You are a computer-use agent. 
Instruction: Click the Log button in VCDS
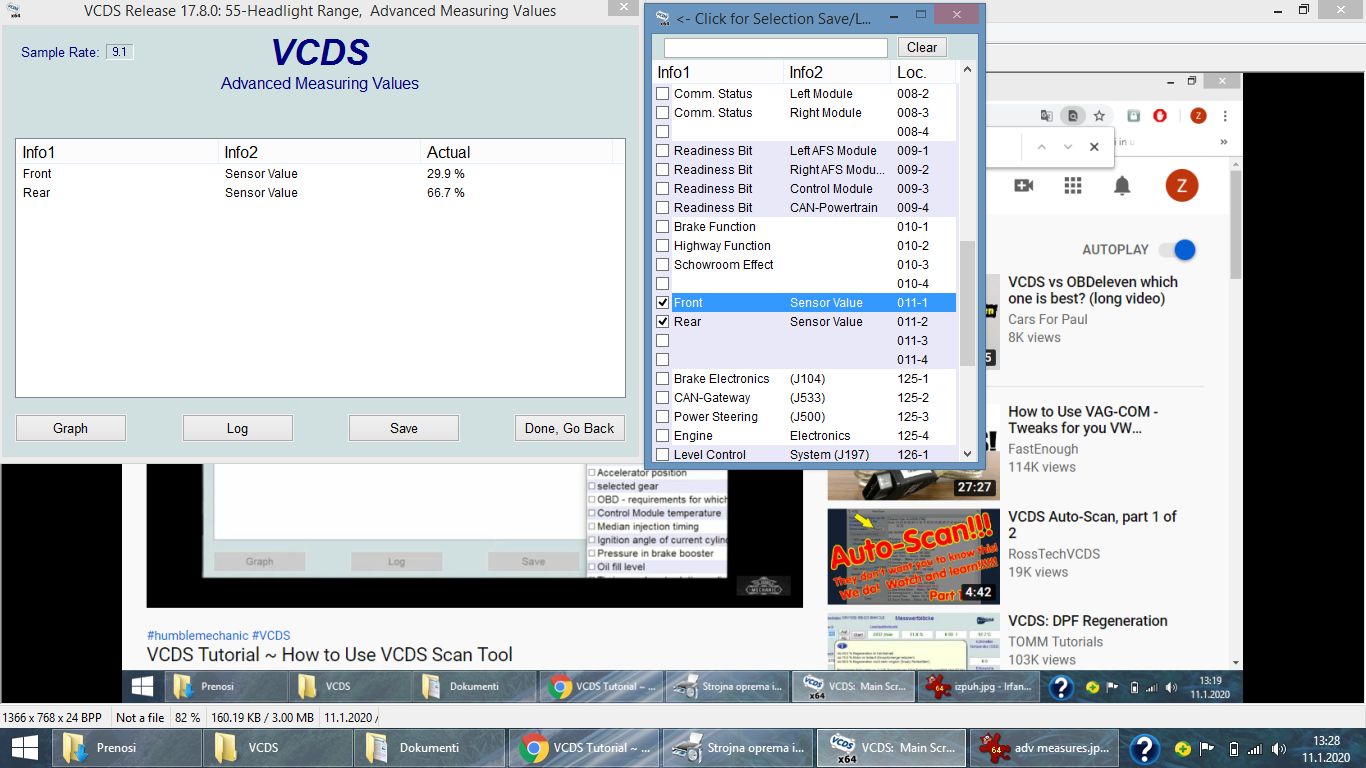coord(237,428)
